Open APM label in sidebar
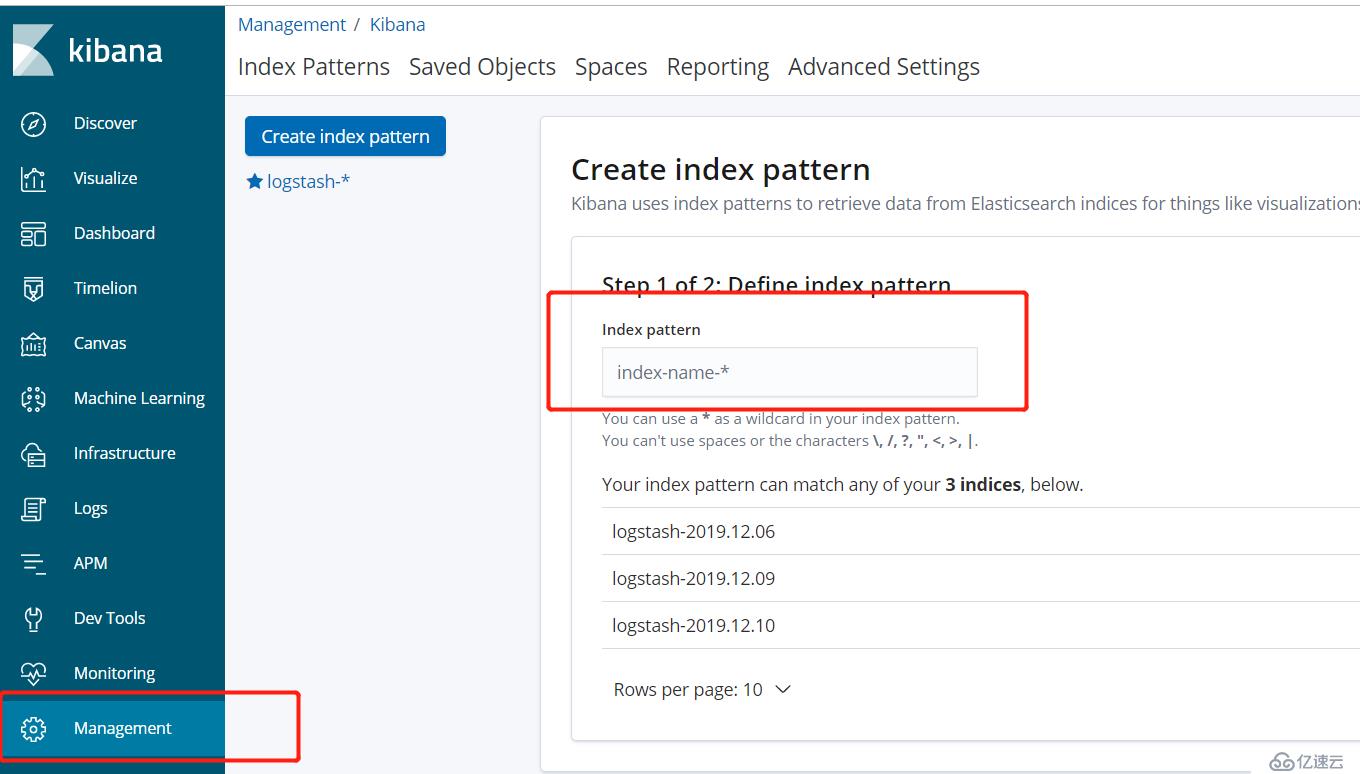 (x=90, y=563)
